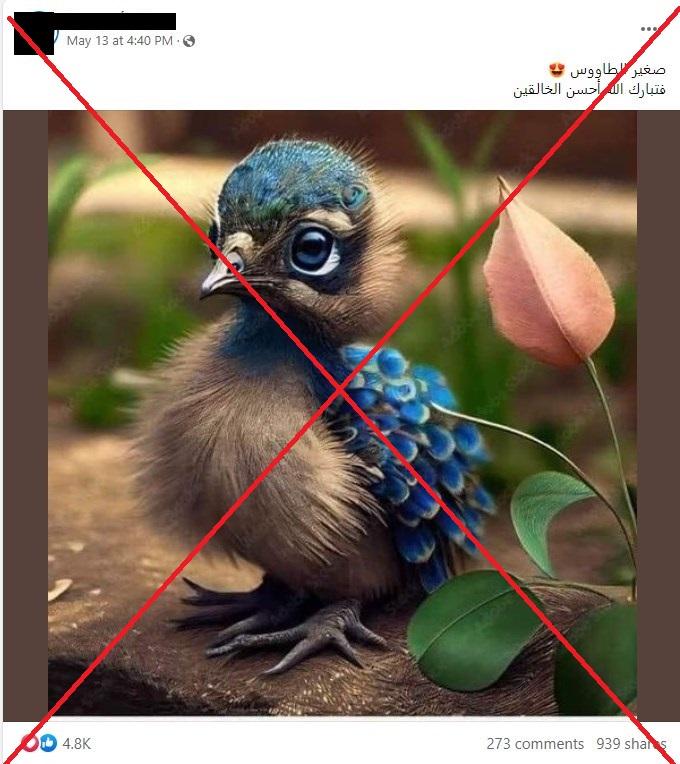
Task: View the 939 shares list
Action: pyautogui.click(x=631, y=744)
